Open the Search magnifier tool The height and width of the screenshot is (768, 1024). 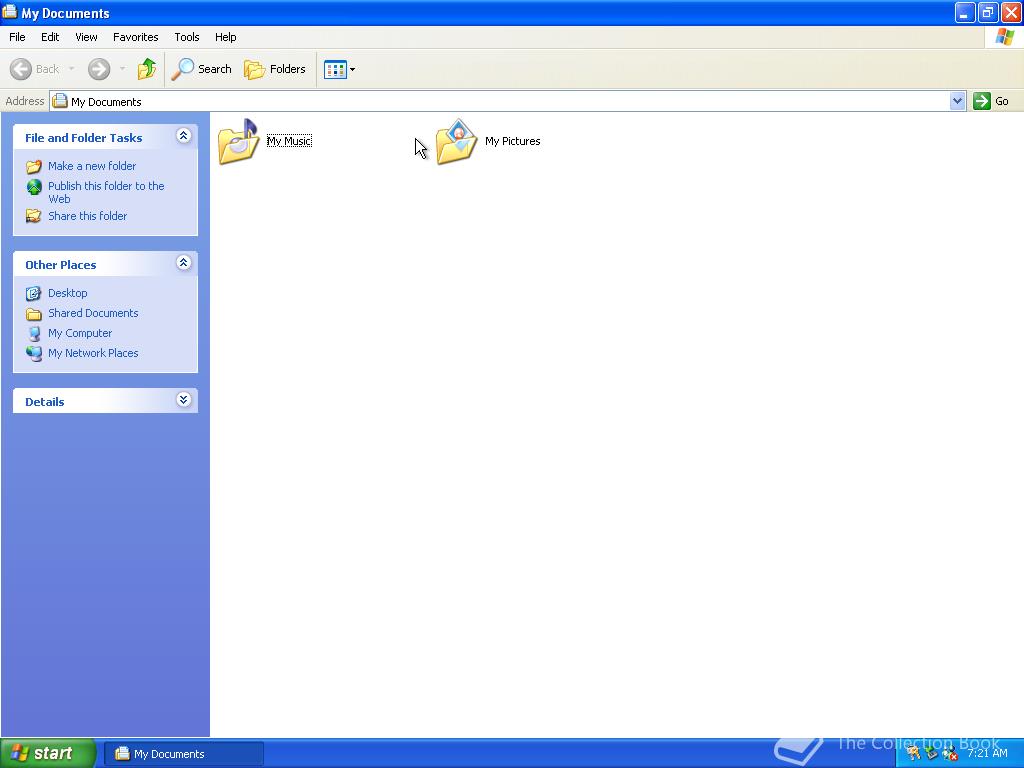click(201, 69)
